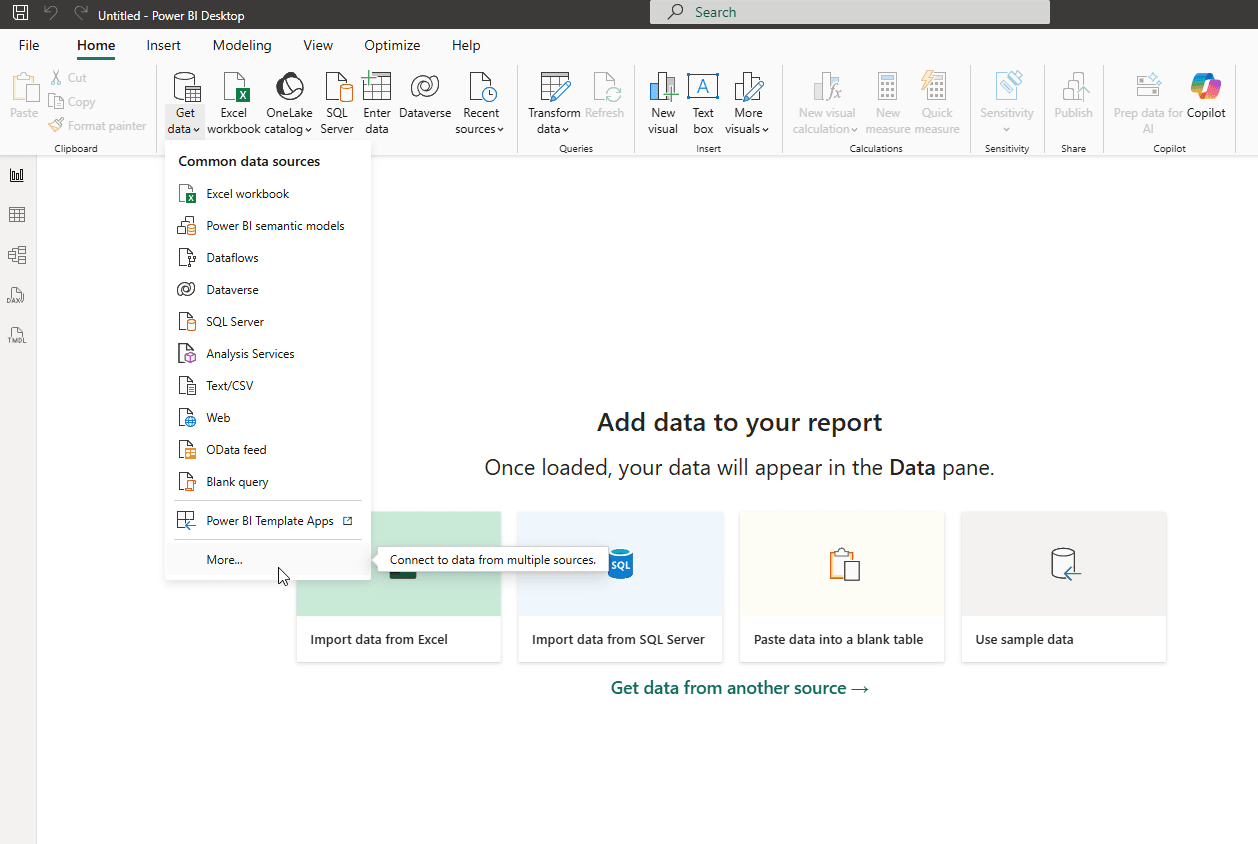Choose Excel workbook in data sources list

268,194
